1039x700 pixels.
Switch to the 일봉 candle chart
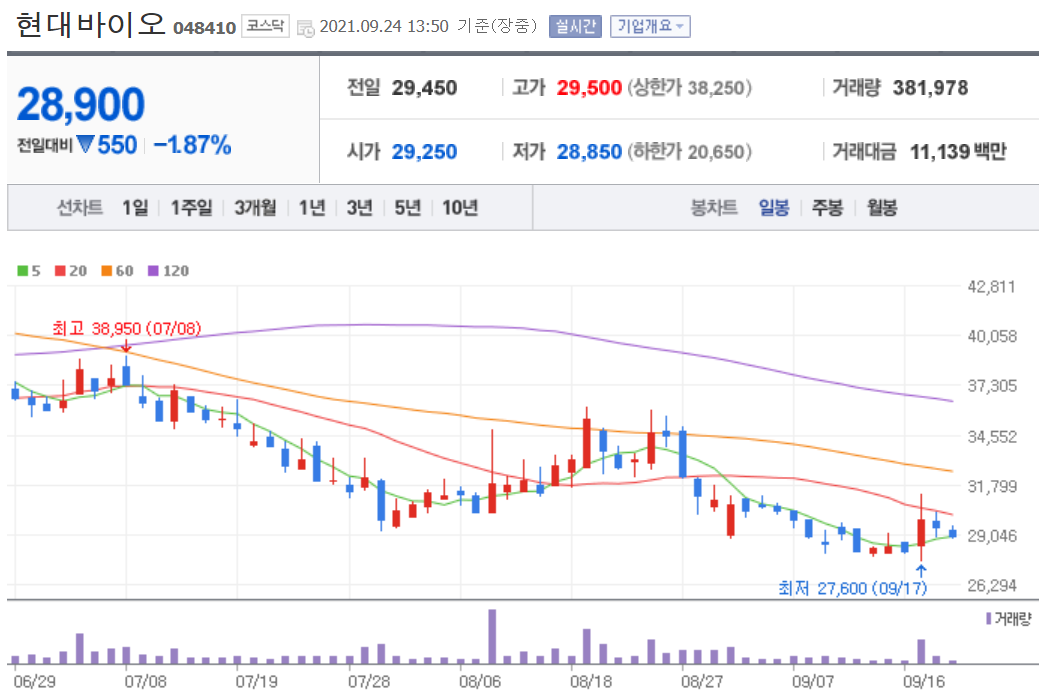774,208
